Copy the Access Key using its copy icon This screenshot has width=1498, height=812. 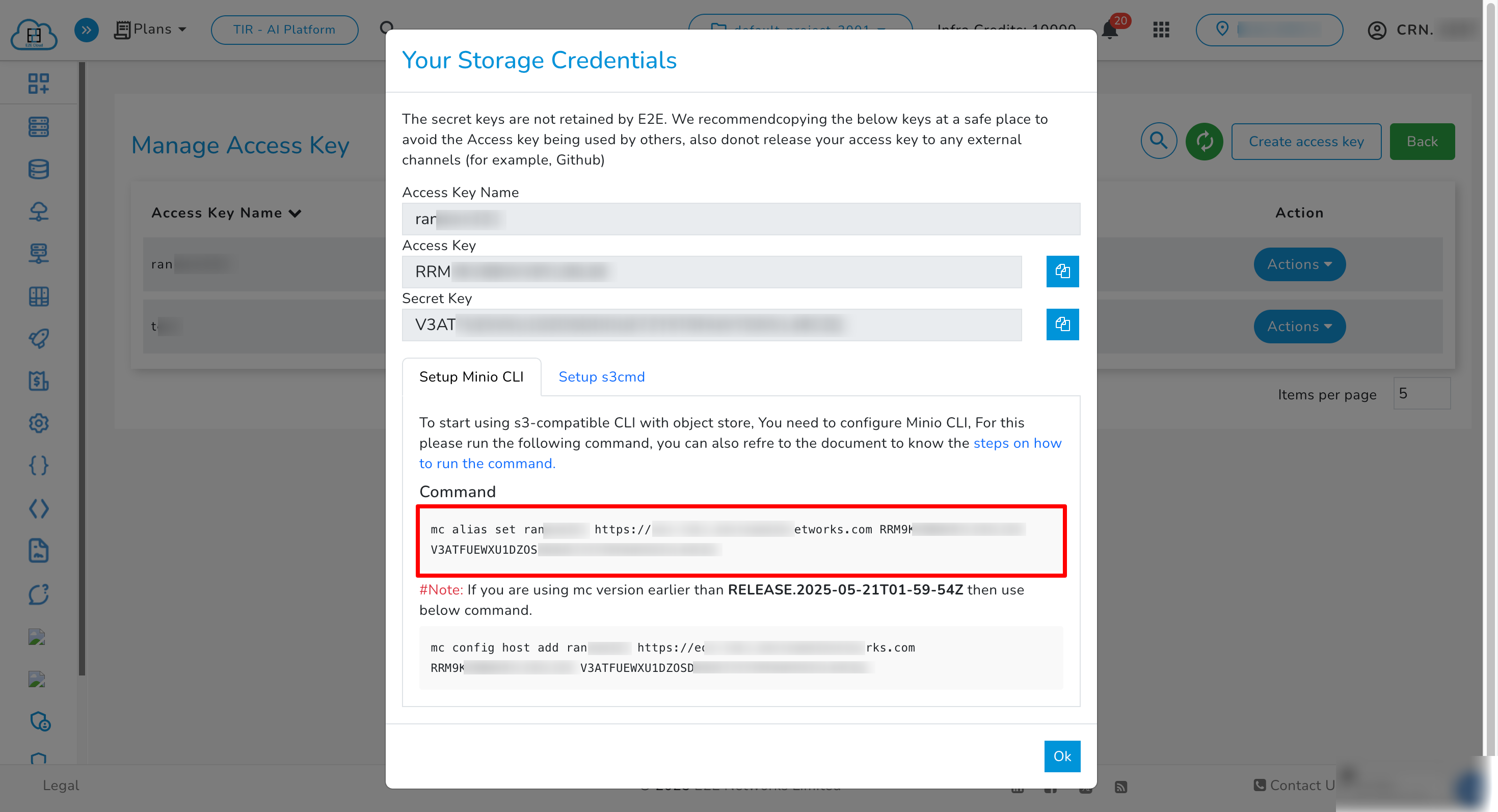pyautogui.click(x=1062, y=272)
